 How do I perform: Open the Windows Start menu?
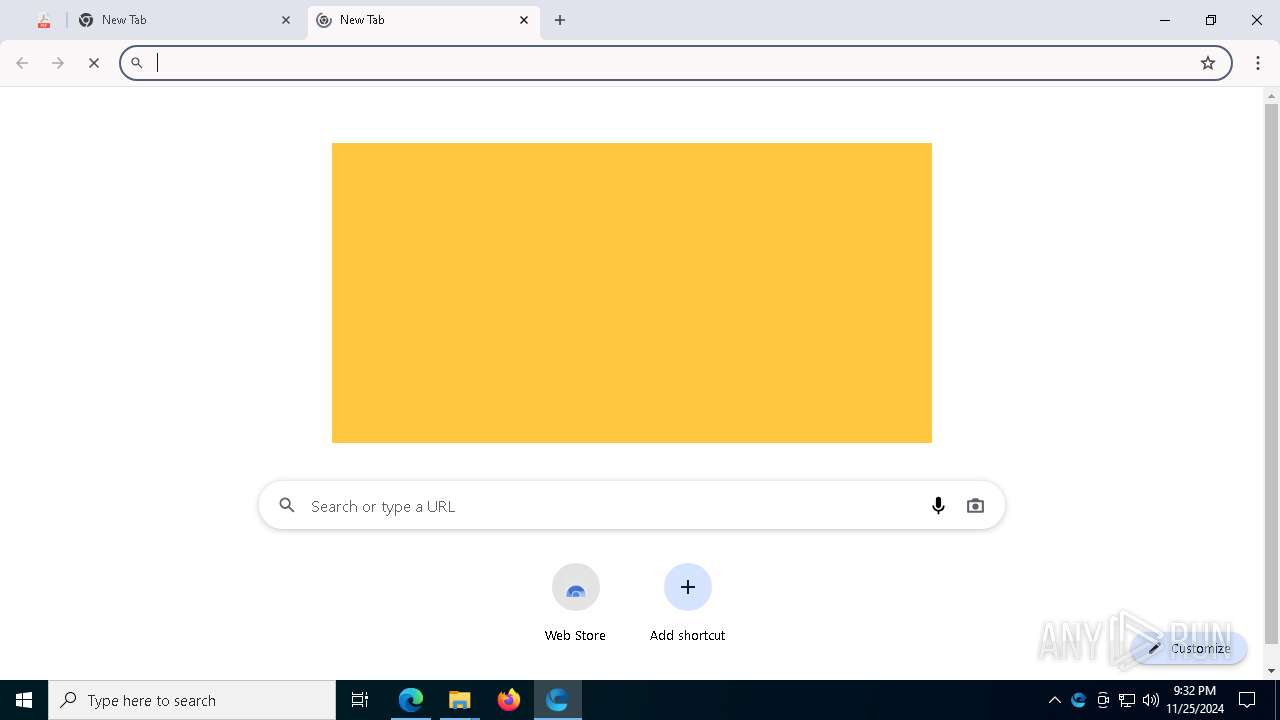(x=24, y=700)
